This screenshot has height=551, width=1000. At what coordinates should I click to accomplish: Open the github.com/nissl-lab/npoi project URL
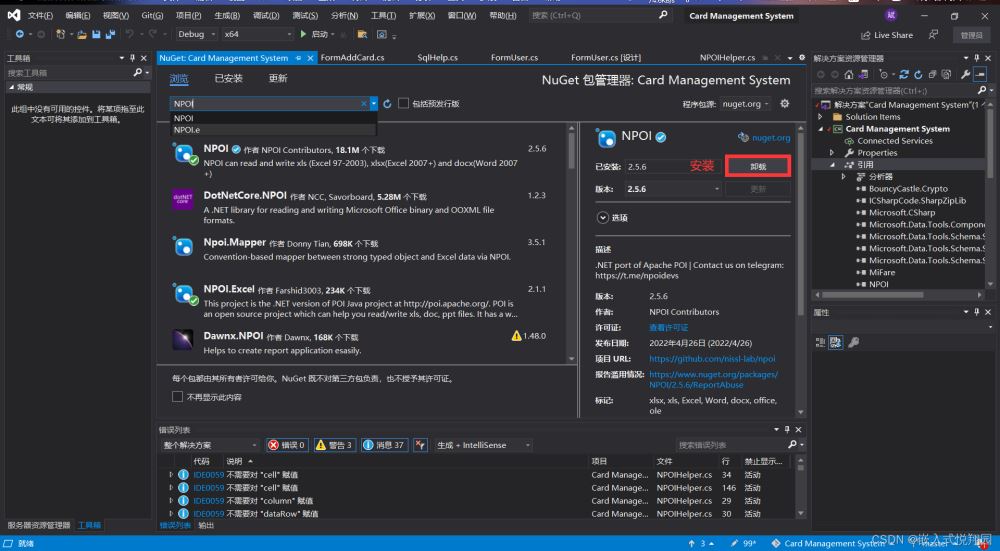point(712,358)
